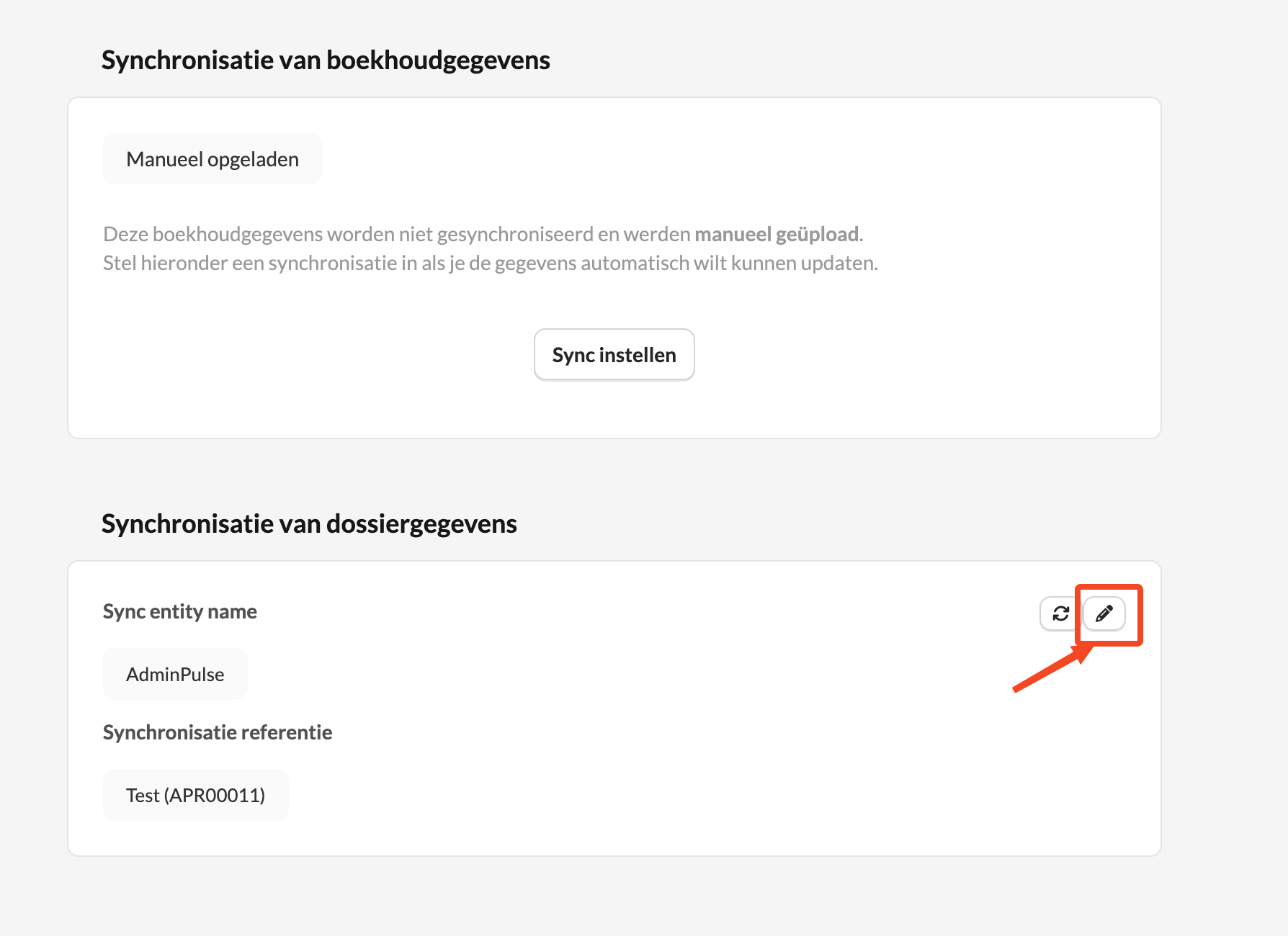The width and height of the screenshot is (1288, 936).
Task: Click the Sync instellen button
Action: [614, 355]
